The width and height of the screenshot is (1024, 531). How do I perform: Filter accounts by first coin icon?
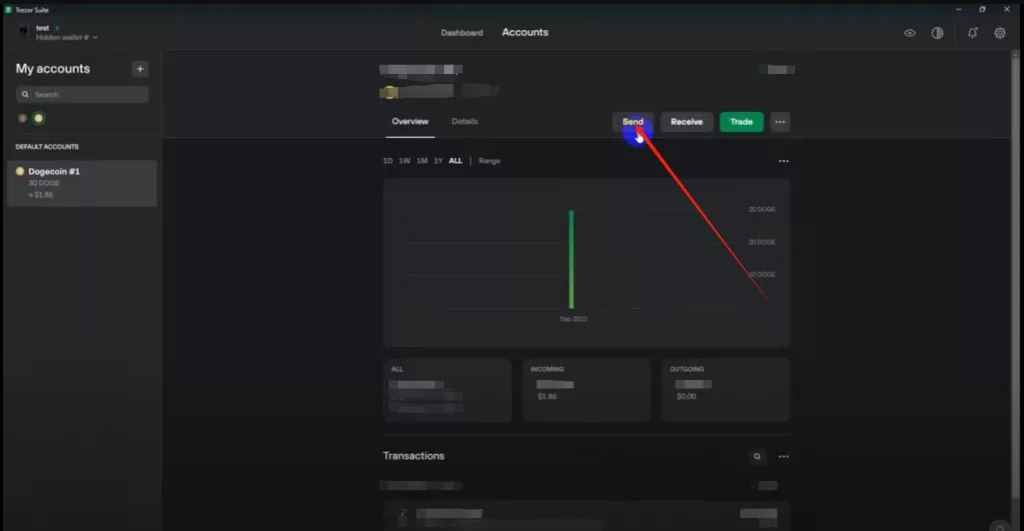click(22, 118)
